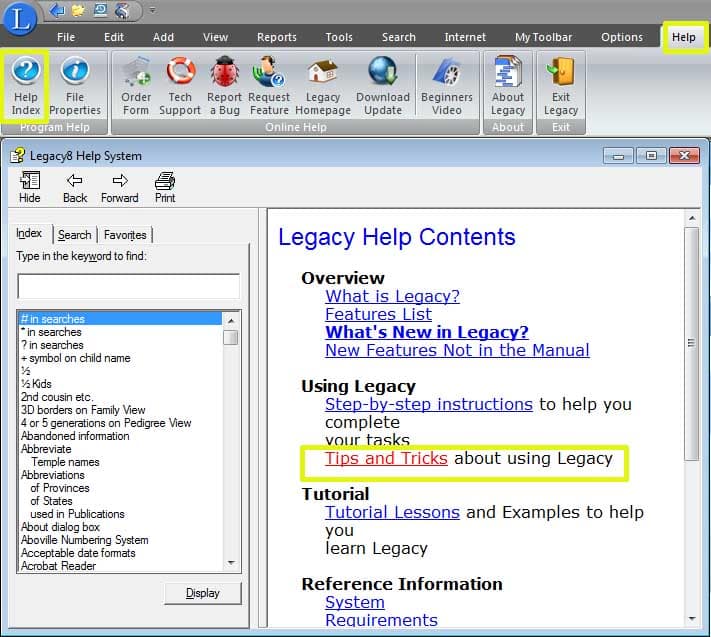The width and height of the screenshot is (711, 637).
Task: Switch to the help Search tab
Action: pyautogui.click(x=74, y=235)
